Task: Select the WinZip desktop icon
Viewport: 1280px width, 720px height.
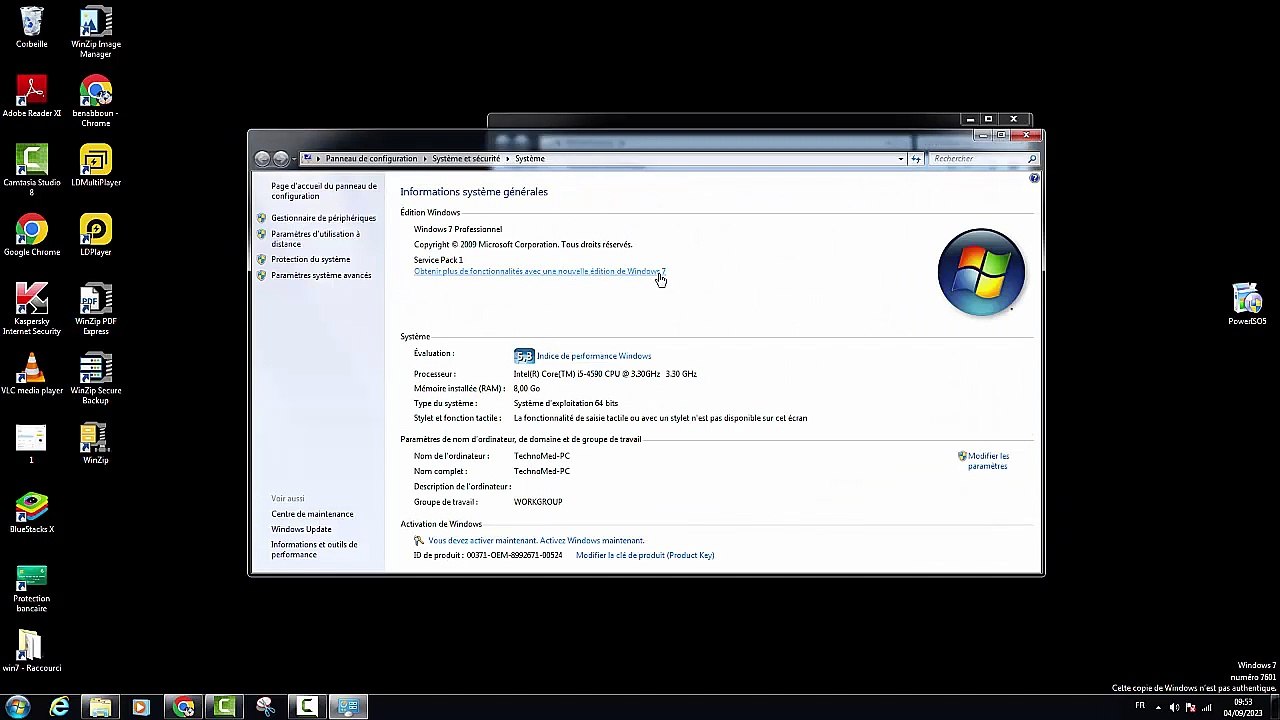Action: click(x=96, y=443)
